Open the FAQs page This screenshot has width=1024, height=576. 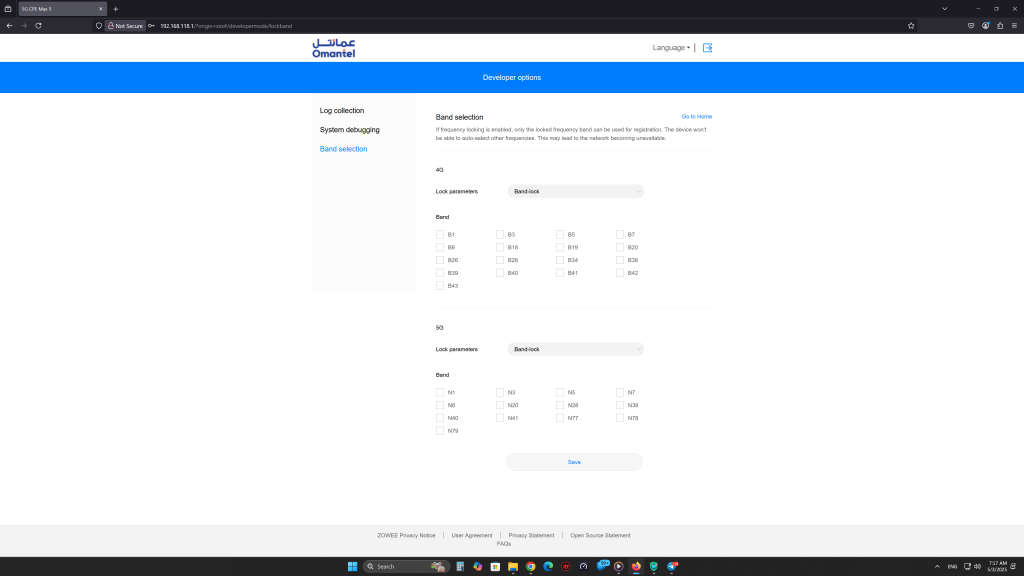click(505, 543)
